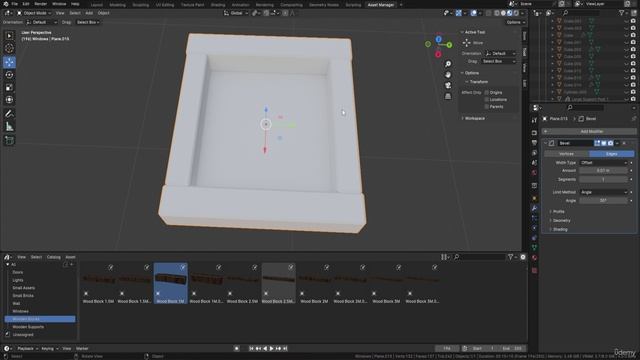Viewport: 640px width, 360px height.
Task: Switch perspective/orthographic with the grid icon
Action: point(448,96)
